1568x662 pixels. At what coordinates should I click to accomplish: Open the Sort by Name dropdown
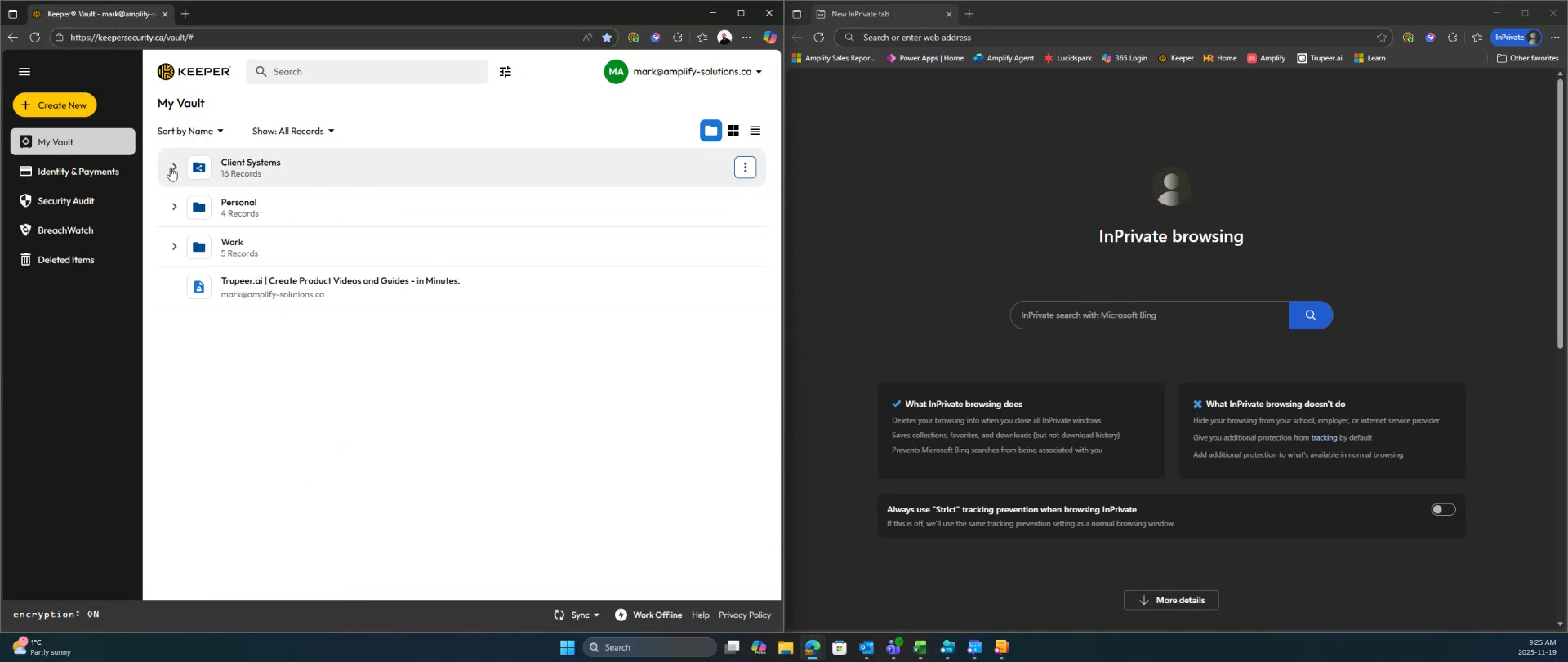(190, 131)
